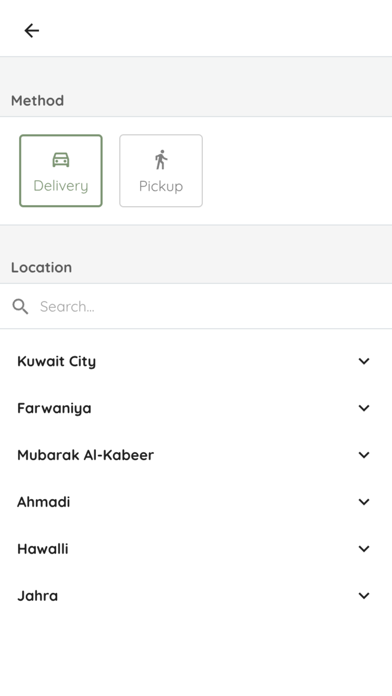Choose Hawalli from the location list
The width and height of the screenshot is (392, 696).
pos(196,549)
